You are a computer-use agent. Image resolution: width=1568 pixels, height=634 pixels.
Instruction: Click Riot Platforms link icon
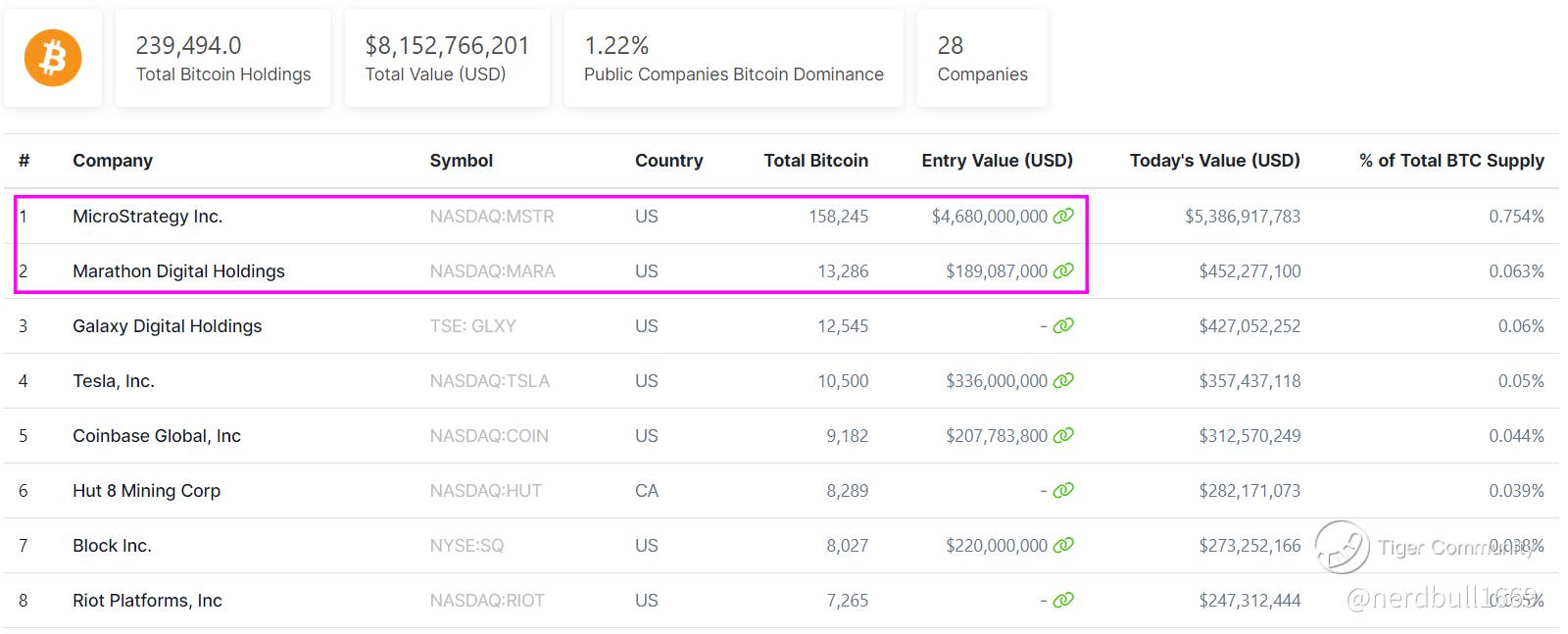click(x=1063, y=600)
